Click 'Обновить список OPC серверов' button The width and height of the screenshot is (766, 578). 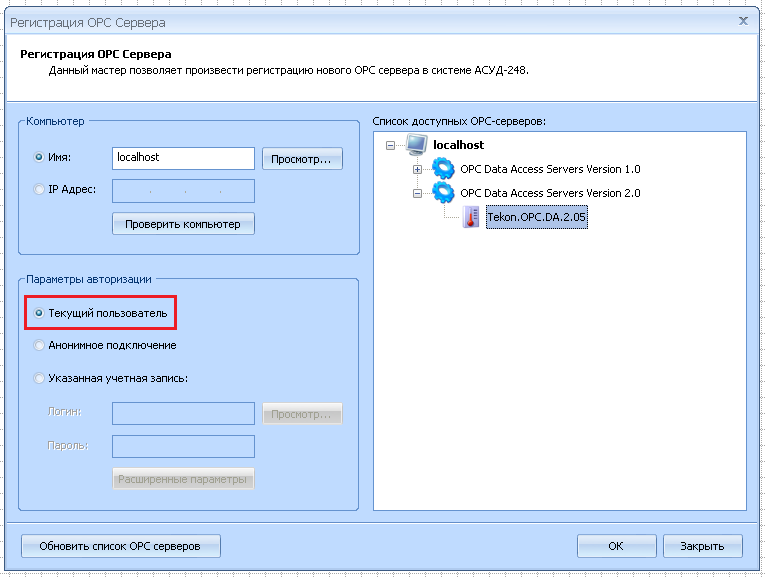[120, 546]
